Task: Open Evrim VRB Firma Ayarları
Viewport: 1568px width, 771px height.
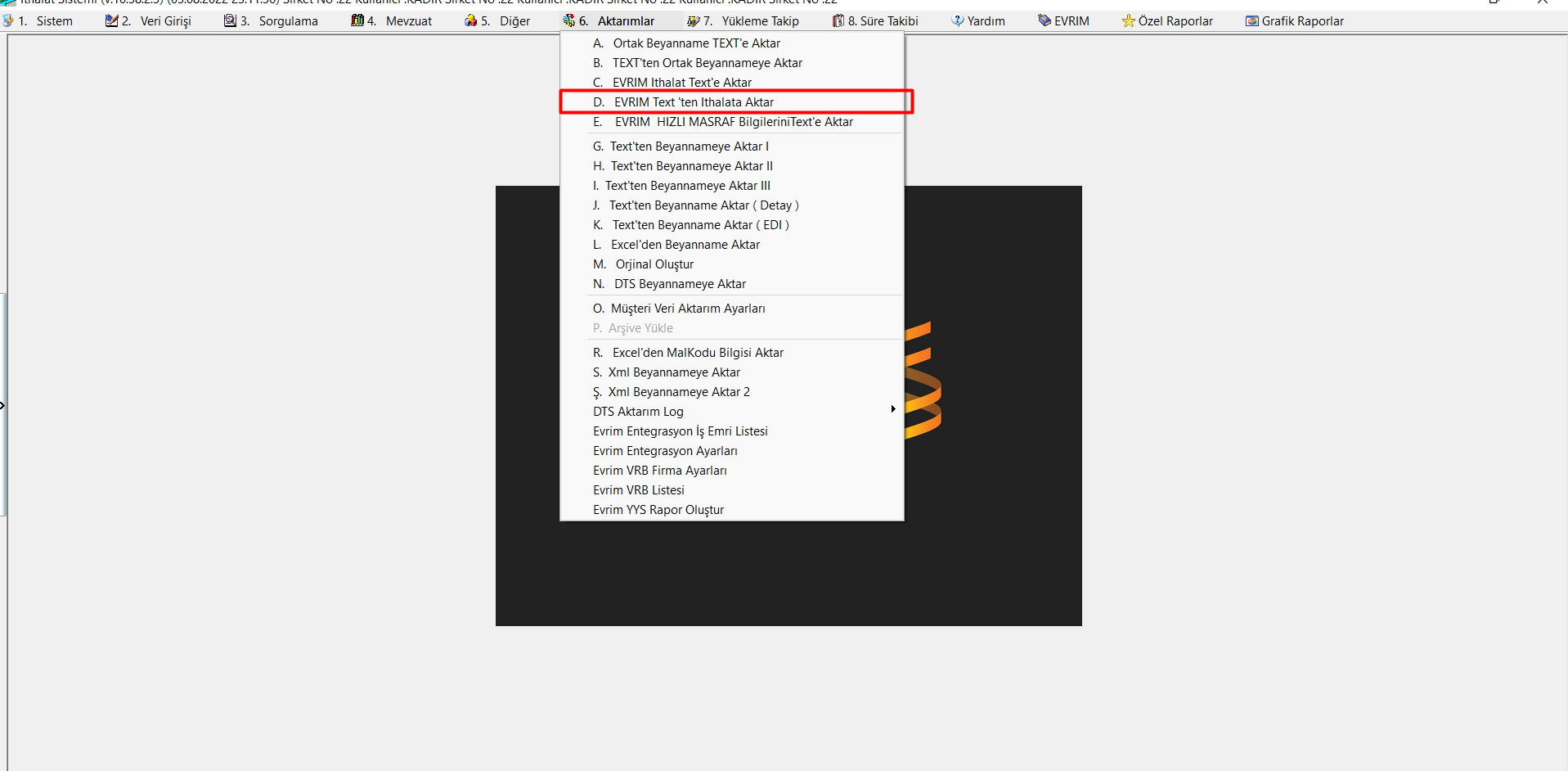Action: [732, 471]
